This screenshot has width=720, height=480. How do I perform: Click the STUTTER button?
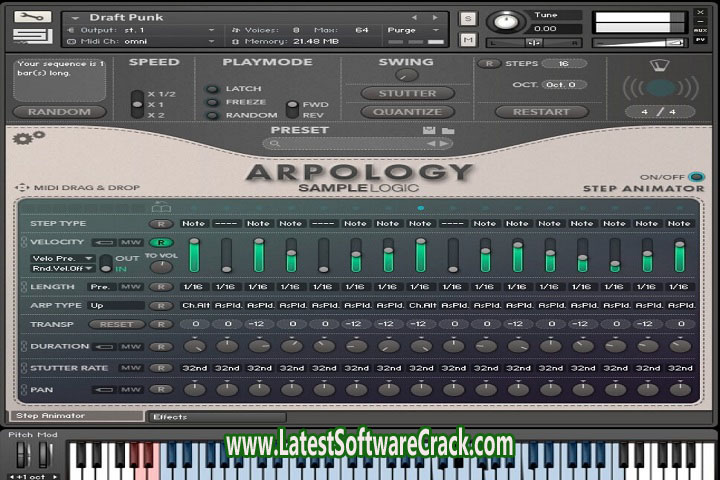(x=408, y=94)
